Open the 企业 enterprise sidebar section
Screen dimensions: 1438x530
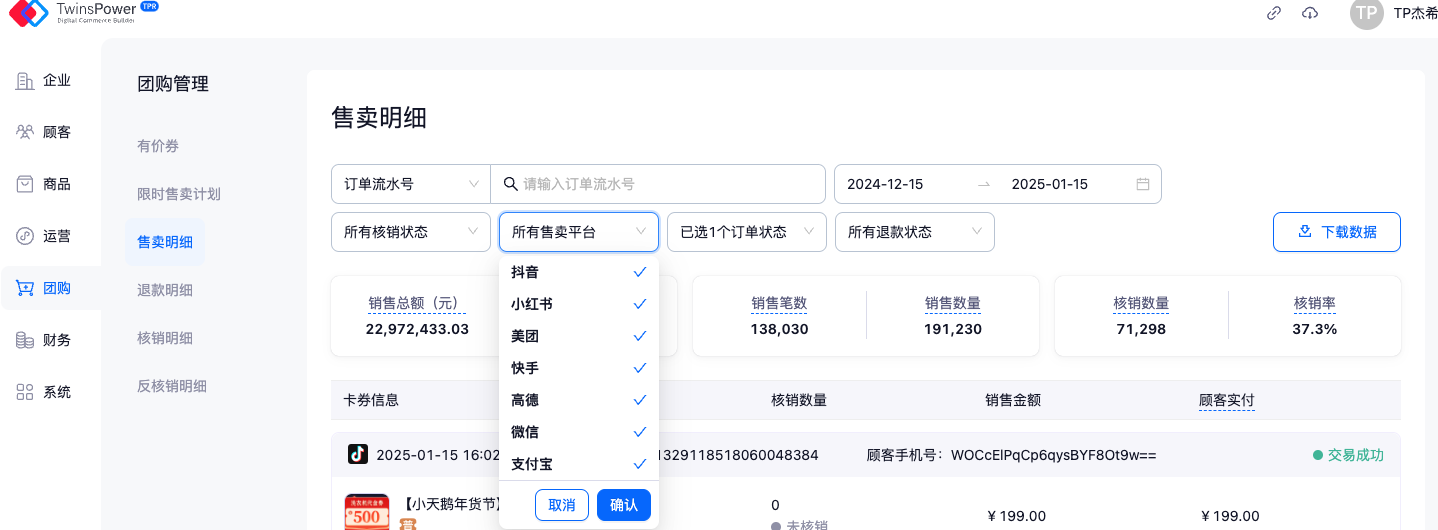coord(45,81)
